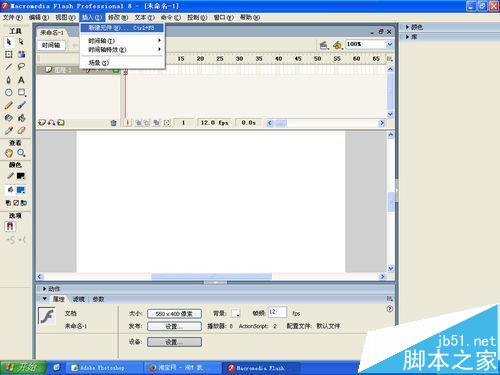Image resolution: width=500 pixels, height=375 pixels.
Task: Click the Black and White colors button
Action: 8,203
